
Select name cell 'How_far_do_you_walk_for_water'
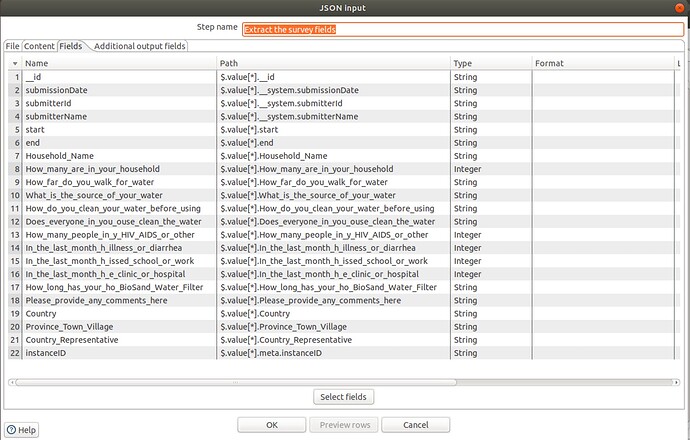click(x=119, y=182)
